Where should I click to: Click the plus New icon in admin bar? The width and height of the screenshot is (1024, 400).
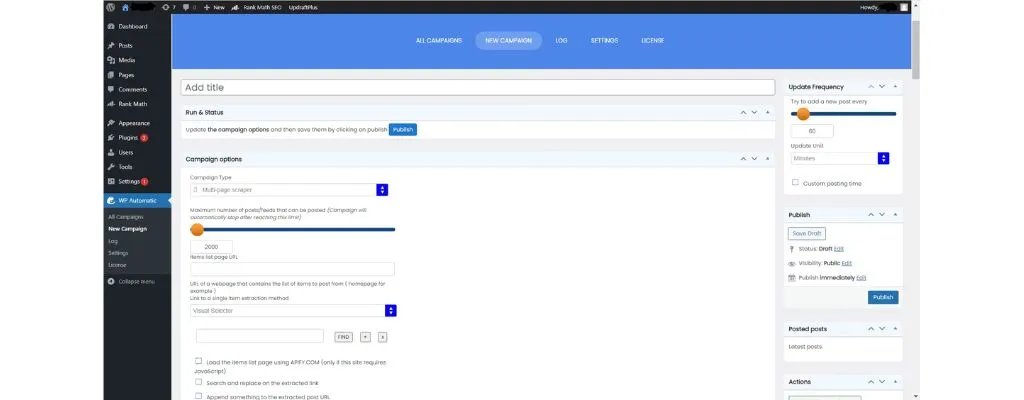click(x=207, y=7)
